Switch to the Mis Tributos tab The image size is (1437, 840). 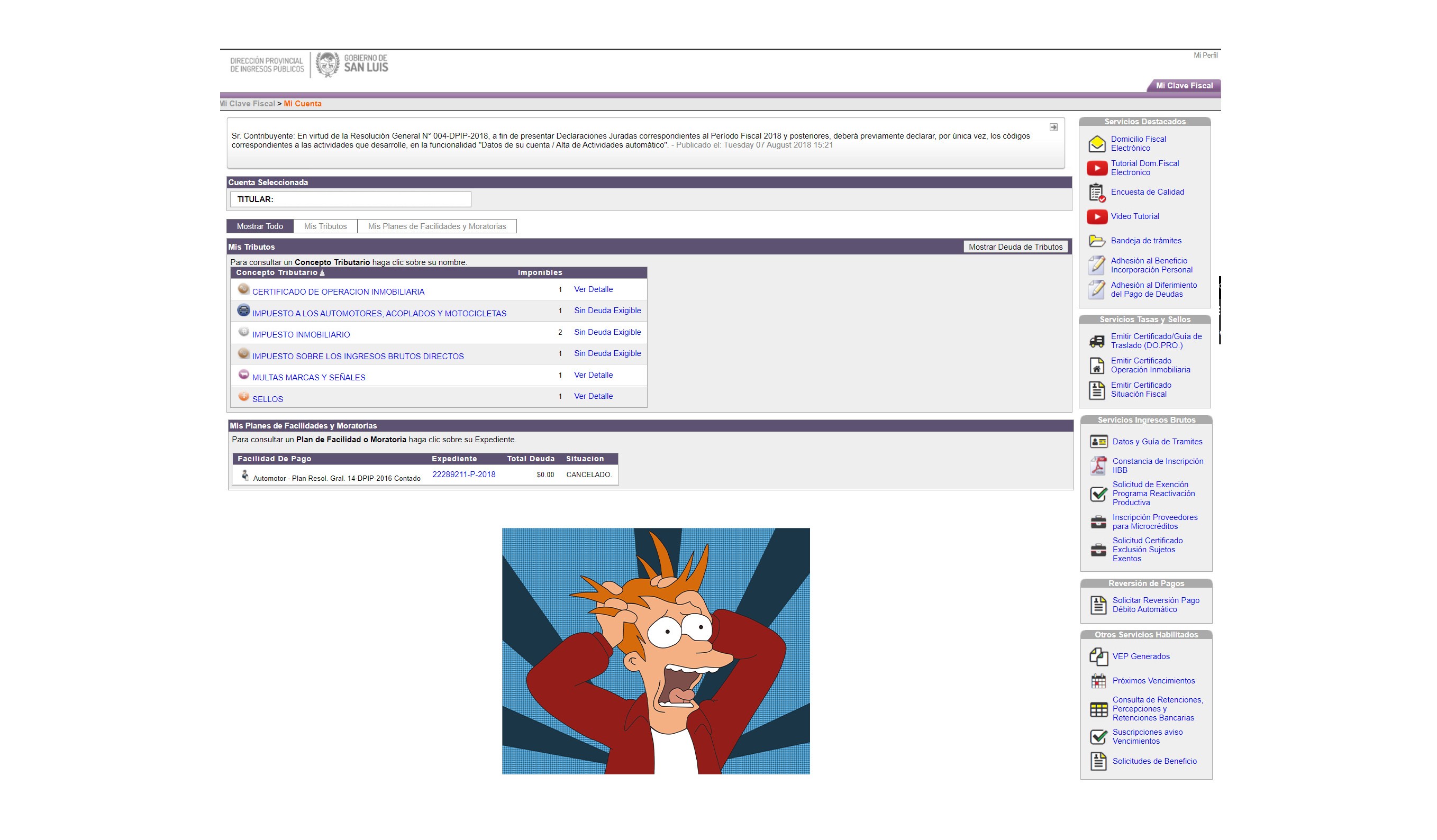click(x=325, y=226)
